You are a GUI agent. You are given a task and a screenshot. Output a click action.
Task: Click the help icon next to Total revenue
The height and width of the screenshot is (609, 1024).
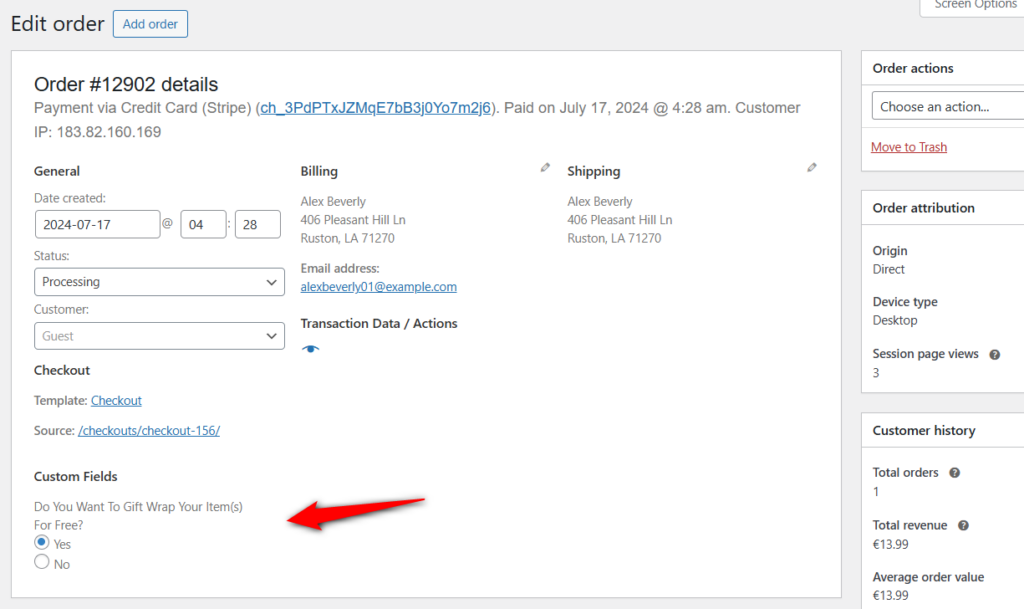click(x=963, y=524)
